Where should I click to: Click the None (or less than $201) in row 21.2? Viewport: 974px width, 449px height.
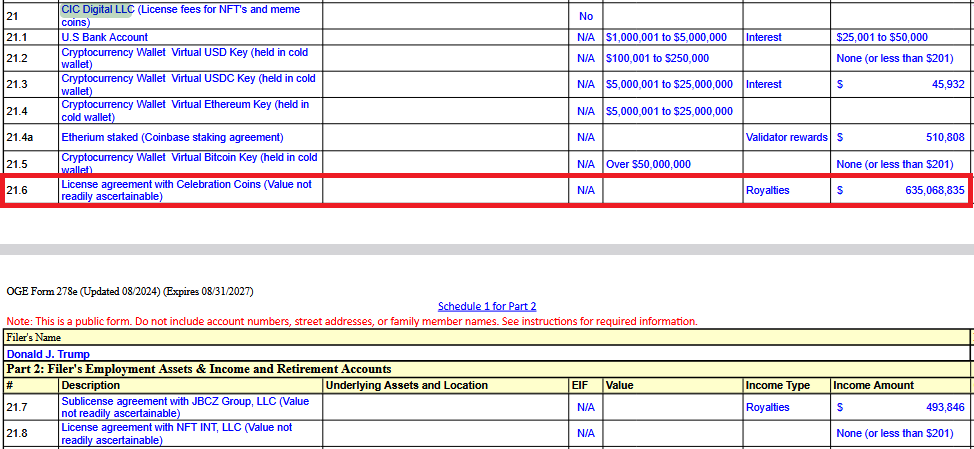894,58
